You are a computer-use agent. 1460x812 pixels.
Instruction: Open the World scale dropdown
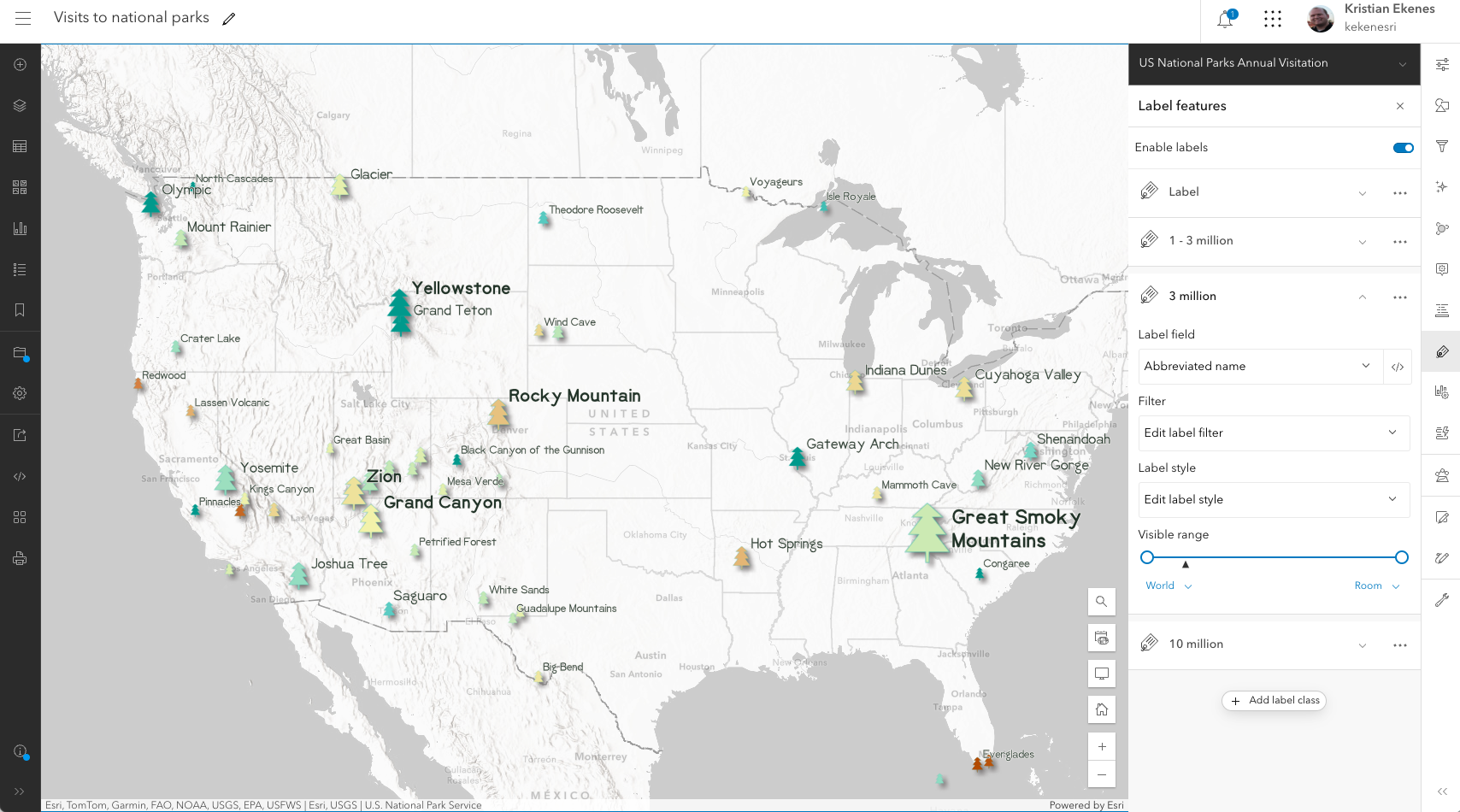(1169, 586)
